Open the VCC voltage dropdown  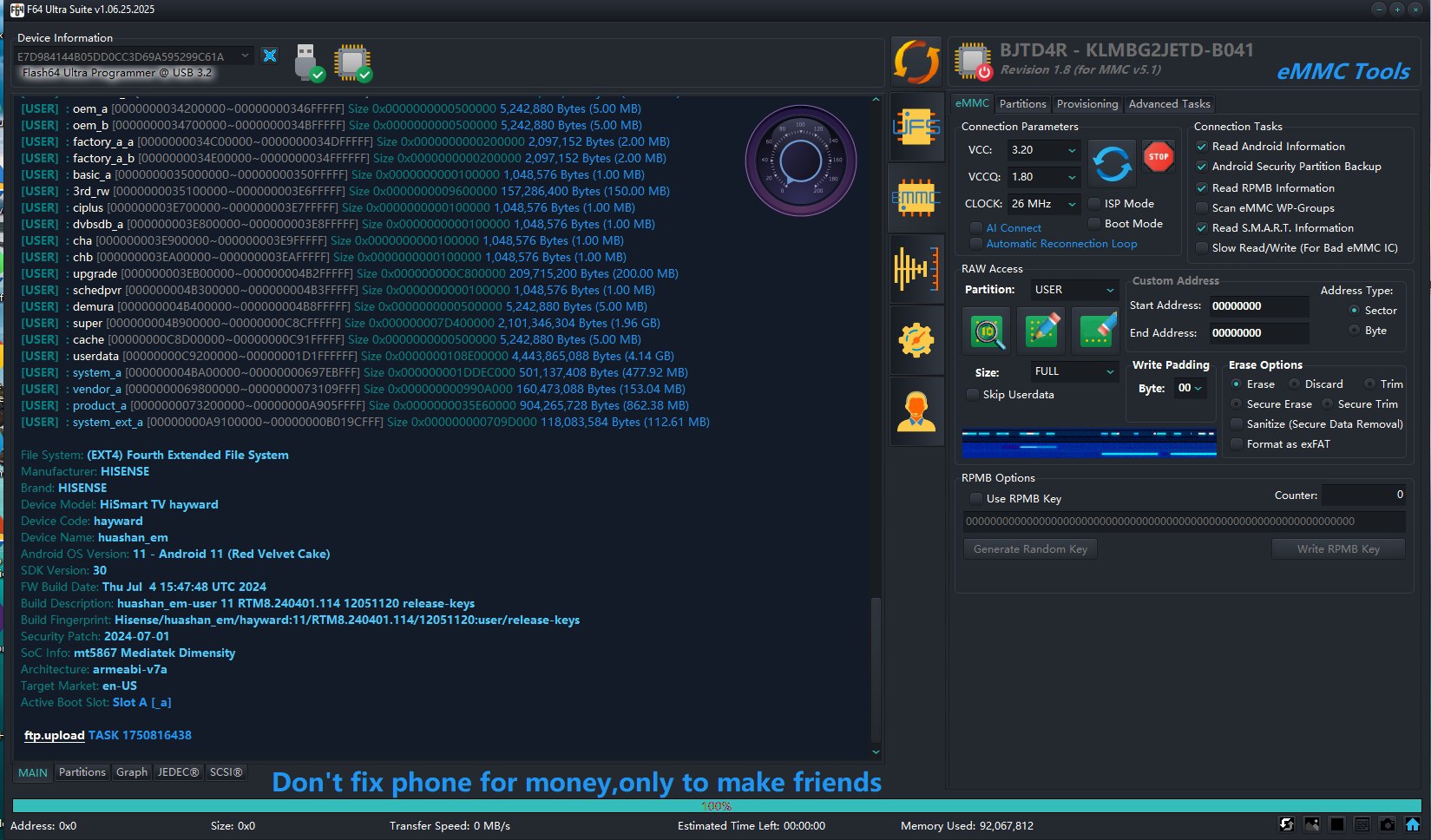tap(1044, 150)
